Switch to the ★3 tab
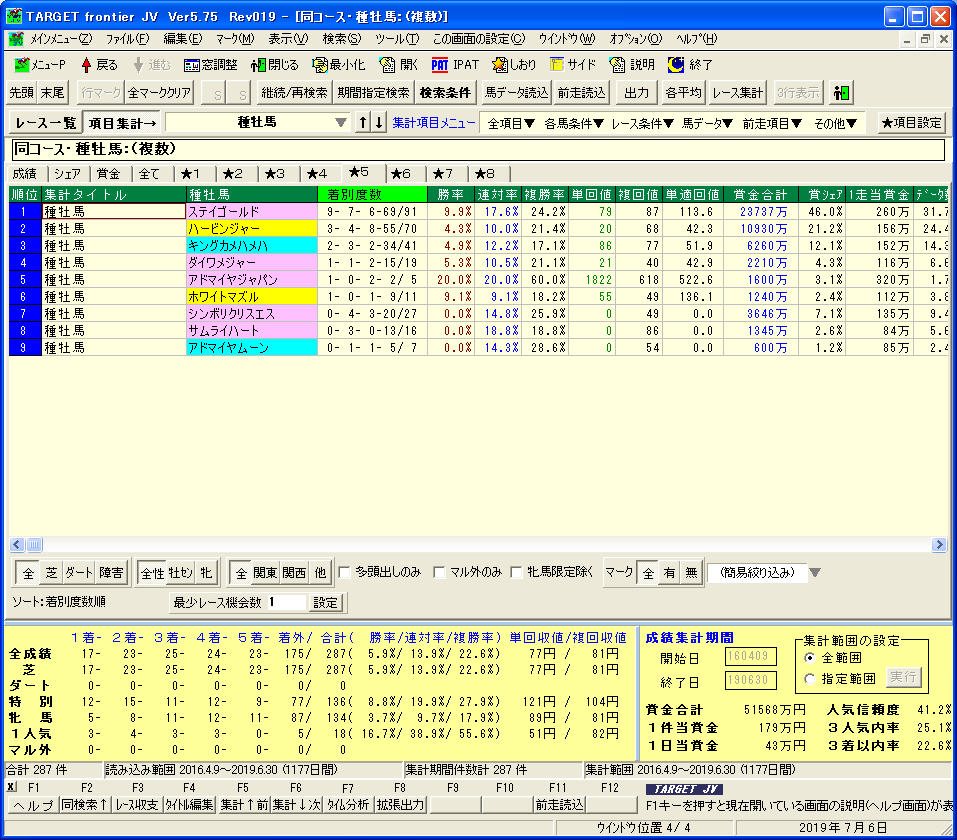 [275, 174]
